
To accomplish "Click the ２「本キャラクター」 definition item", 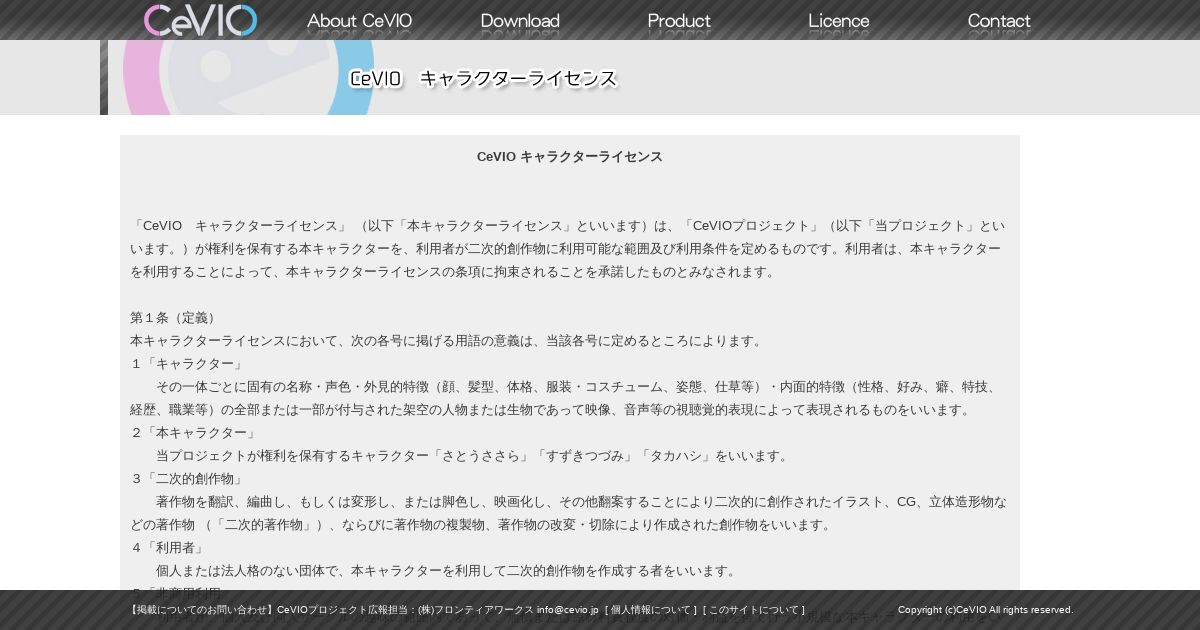I will [x=195, y=433].
